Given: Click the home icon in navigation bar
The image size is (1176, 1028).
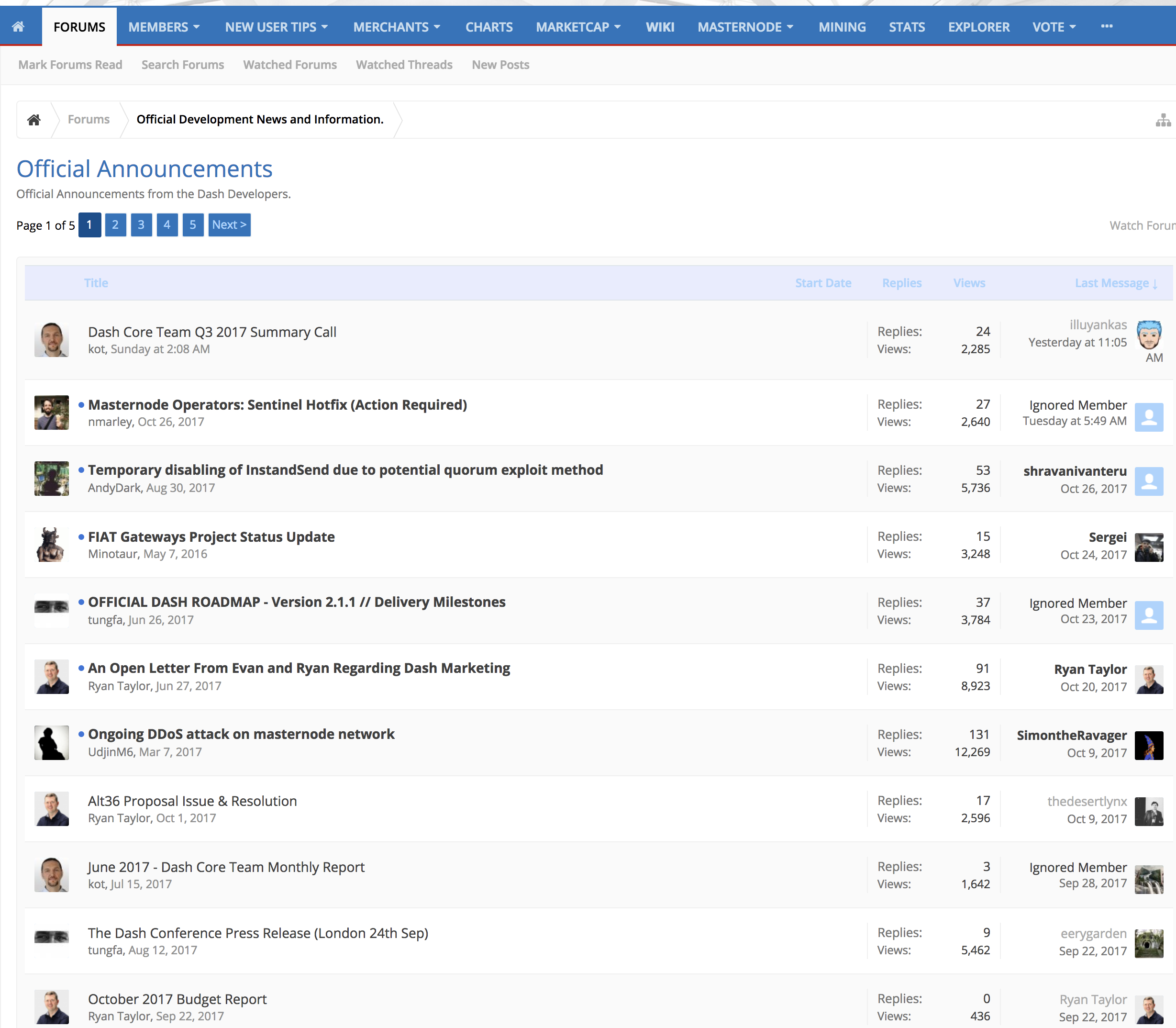Looking at the screenshot, I should (x=18, y=26).
